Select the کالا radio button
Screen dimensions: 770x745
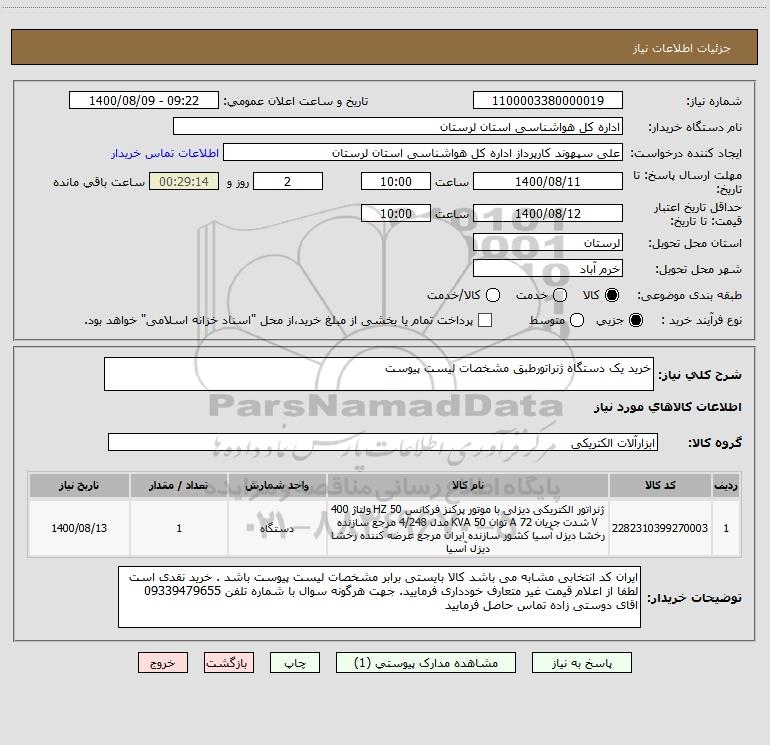[612, 295]
